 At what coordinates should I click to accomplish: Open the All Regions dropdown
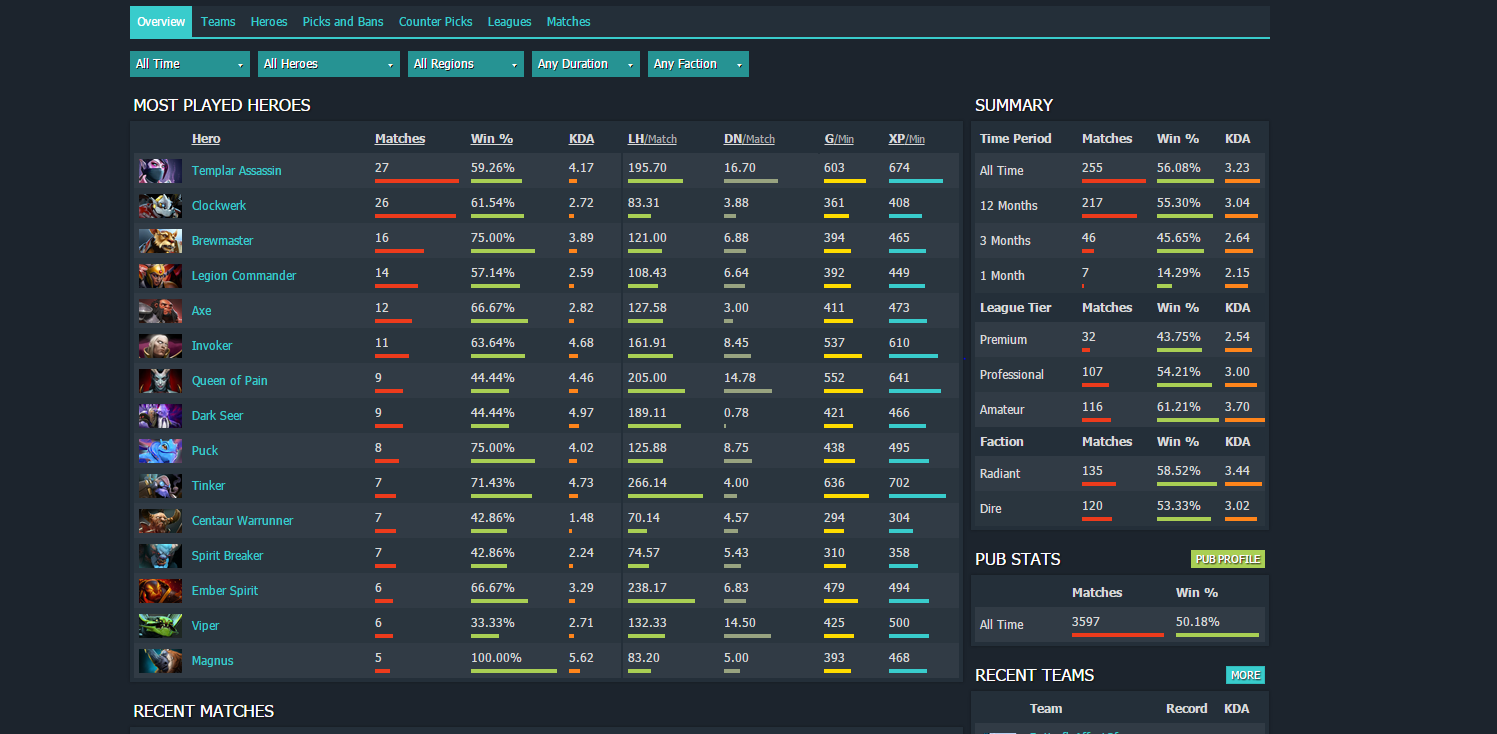[466, 64]
